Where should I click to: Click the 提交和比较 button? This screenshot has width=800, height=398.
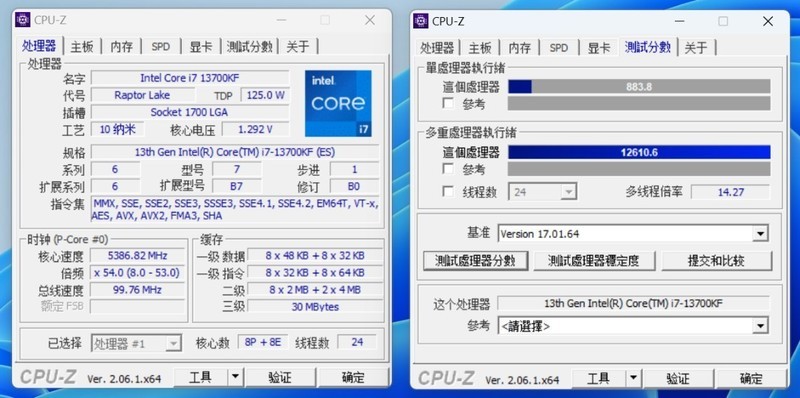pyautogui.click(x=716, y=261)
